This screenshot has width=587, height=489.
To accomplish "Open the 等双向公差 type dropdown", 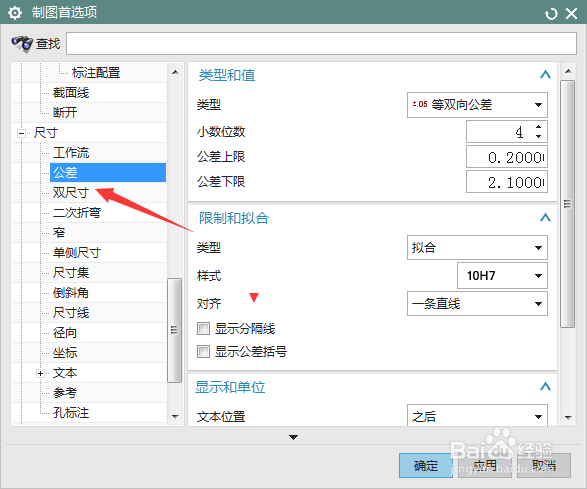I will pos(477,105).
